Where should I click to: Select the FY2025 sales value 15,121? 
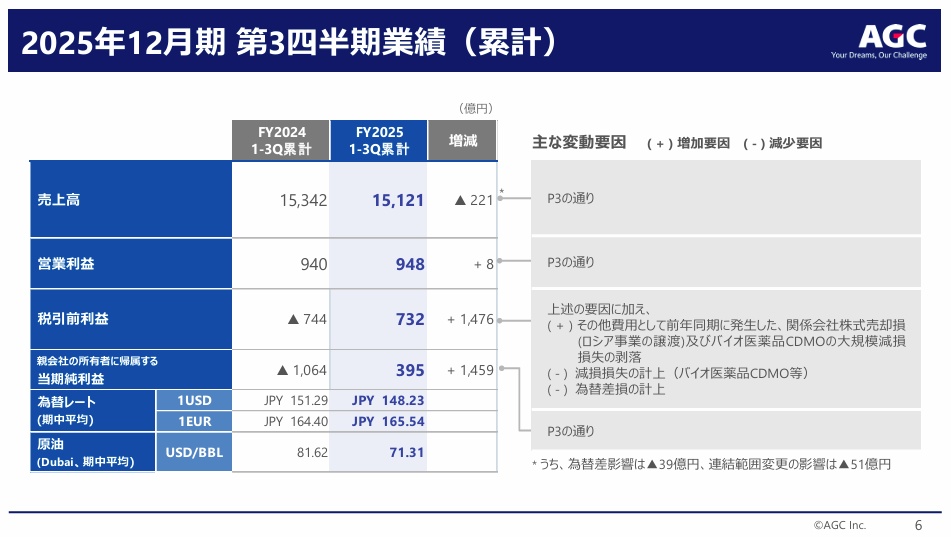[398, 200]
